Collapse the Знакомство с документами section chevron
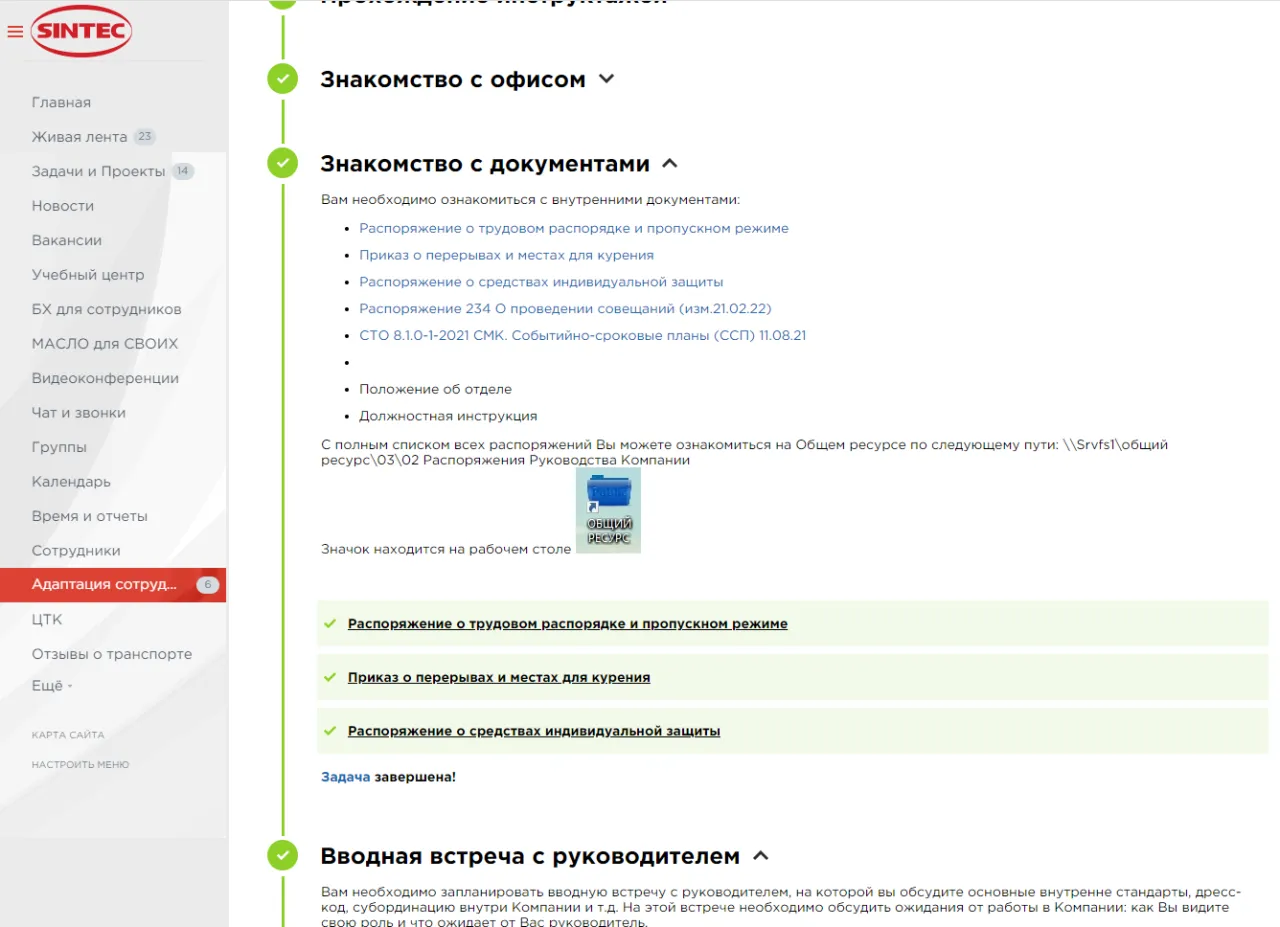 point(670,163)
